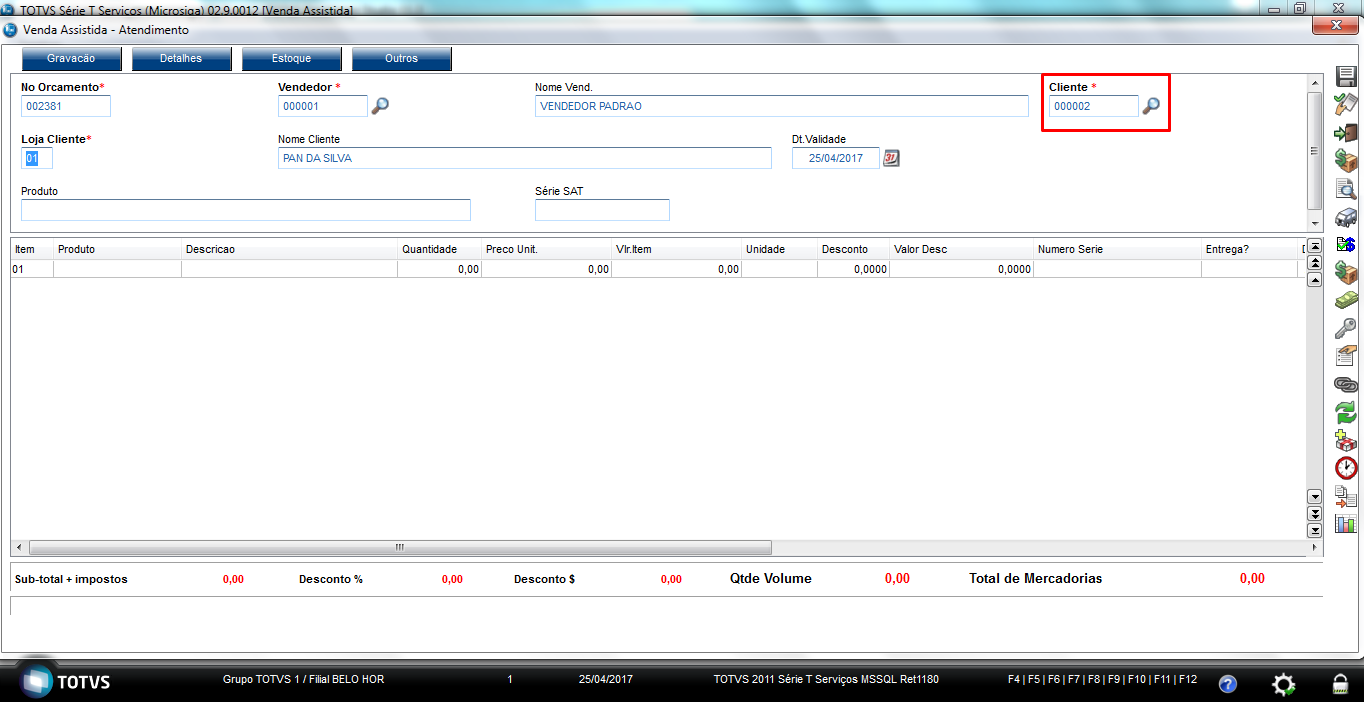Click the hand holding list document icon
1364x702 pixels.
pos(1346,356)
